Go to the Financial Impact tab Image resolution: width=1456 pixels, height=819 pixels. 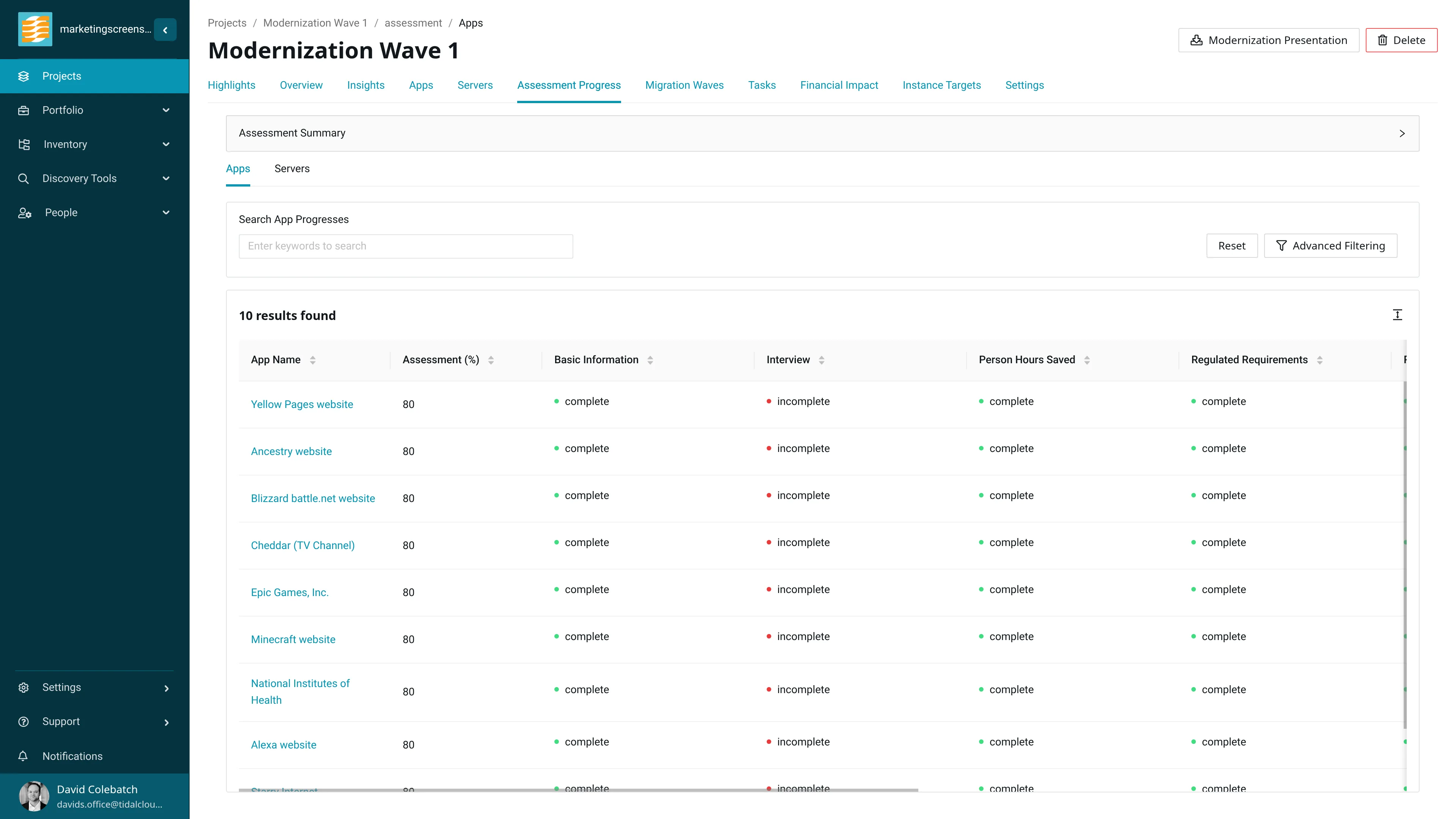click(x=839, y=85)
